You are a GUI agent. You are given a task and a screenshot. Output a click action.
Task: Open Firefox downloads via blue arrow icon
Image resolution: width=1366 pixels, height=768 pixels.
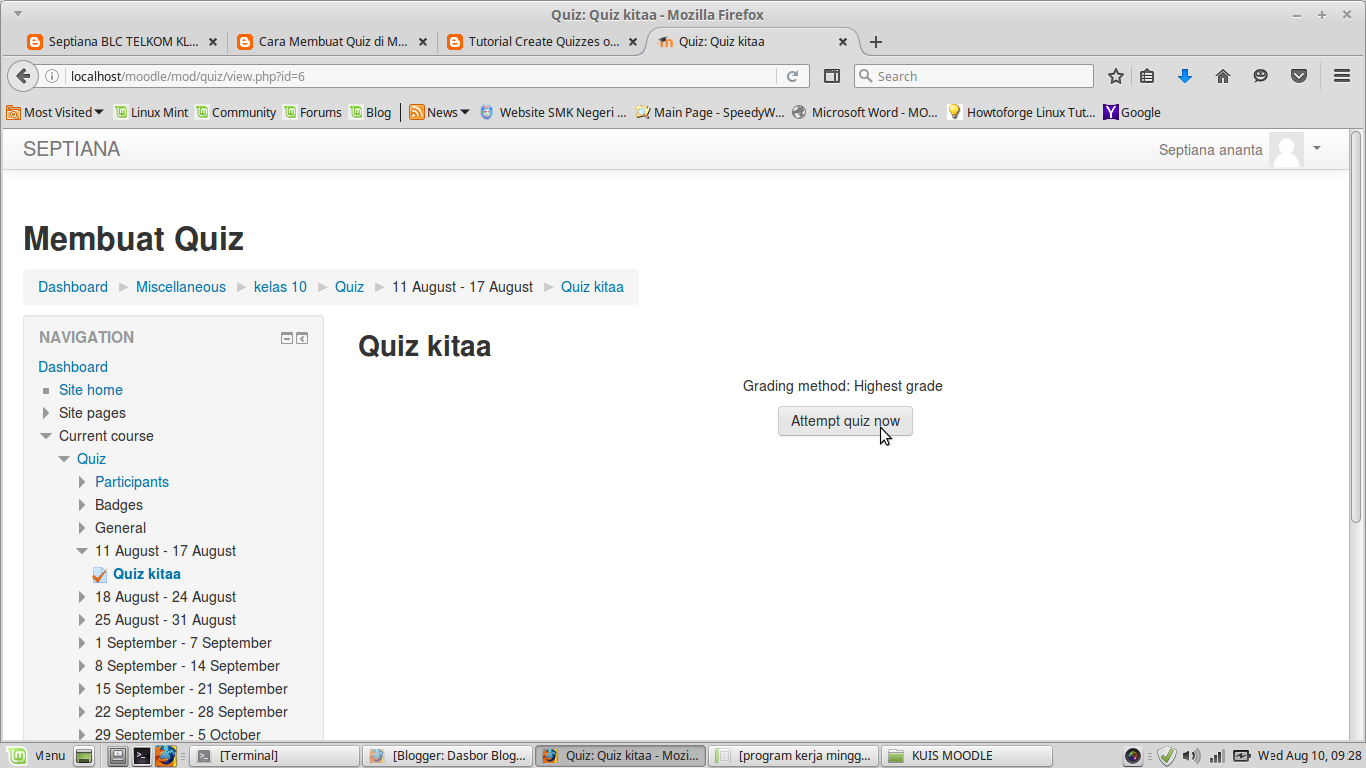click(1184, 75)
